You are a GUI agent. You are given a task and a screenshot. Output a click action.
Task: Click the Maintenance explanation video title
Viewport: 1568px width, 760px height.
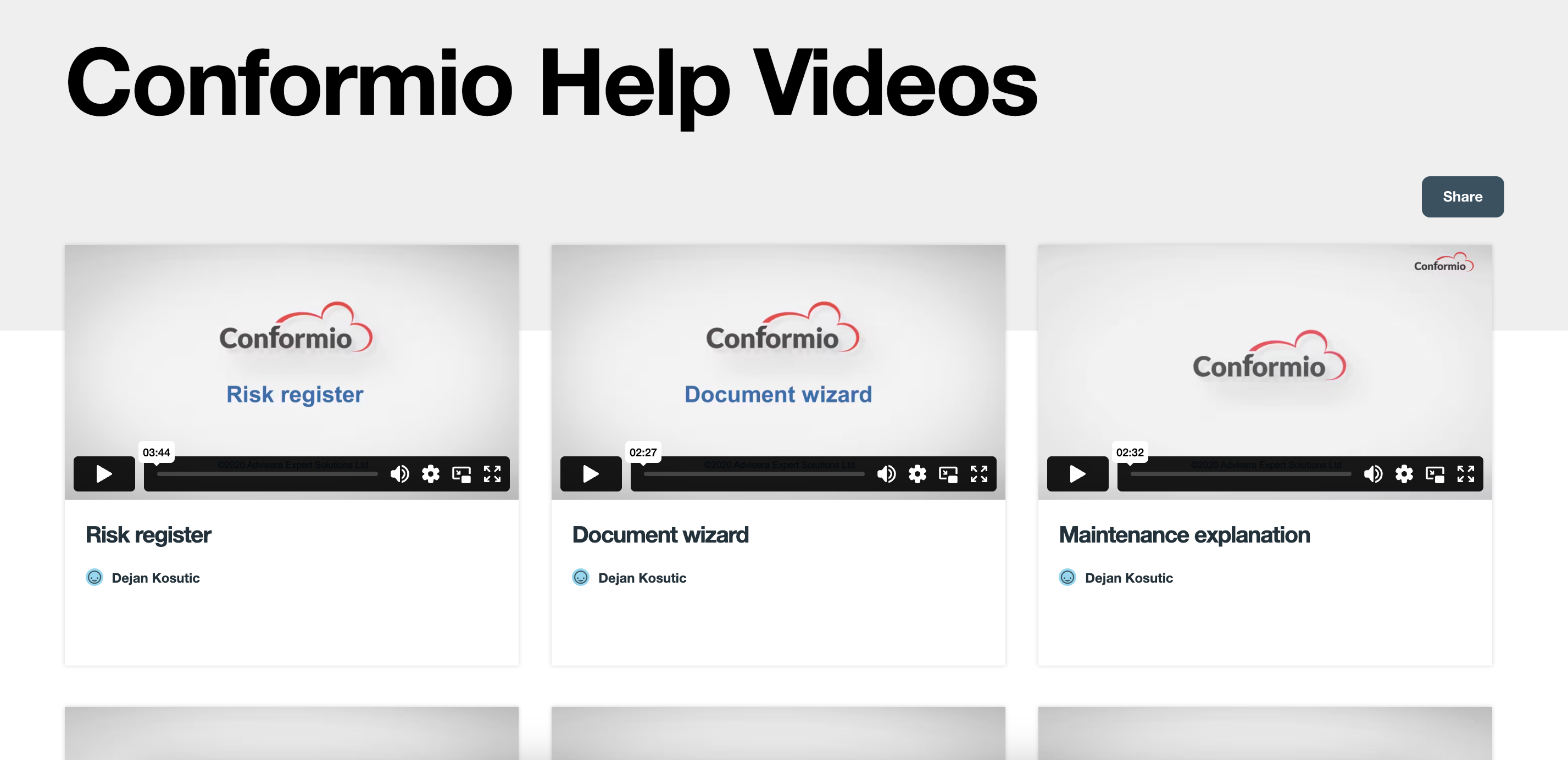click(1185, 535)
